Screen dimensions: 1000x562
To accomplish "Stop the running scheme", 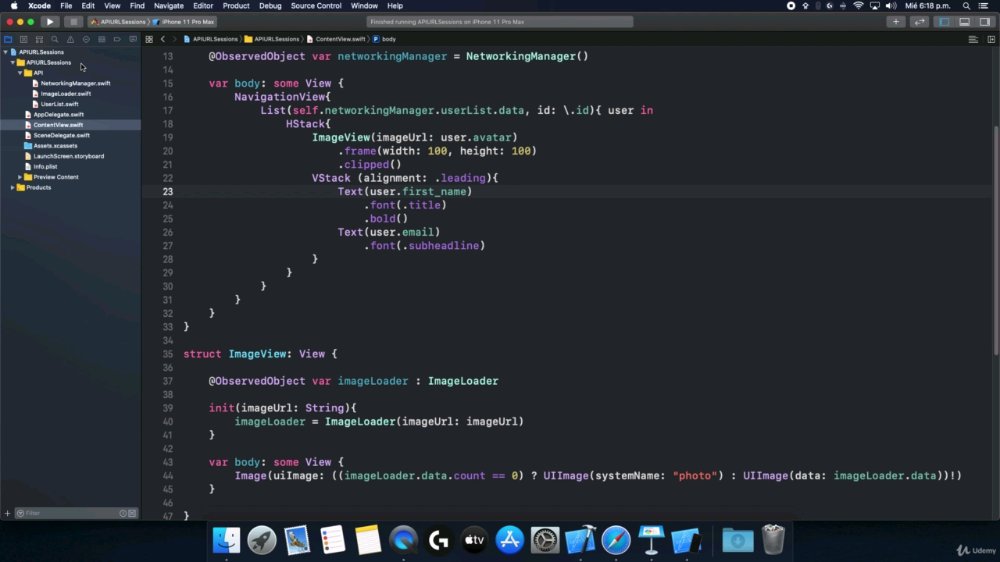I will coord(73,22).
